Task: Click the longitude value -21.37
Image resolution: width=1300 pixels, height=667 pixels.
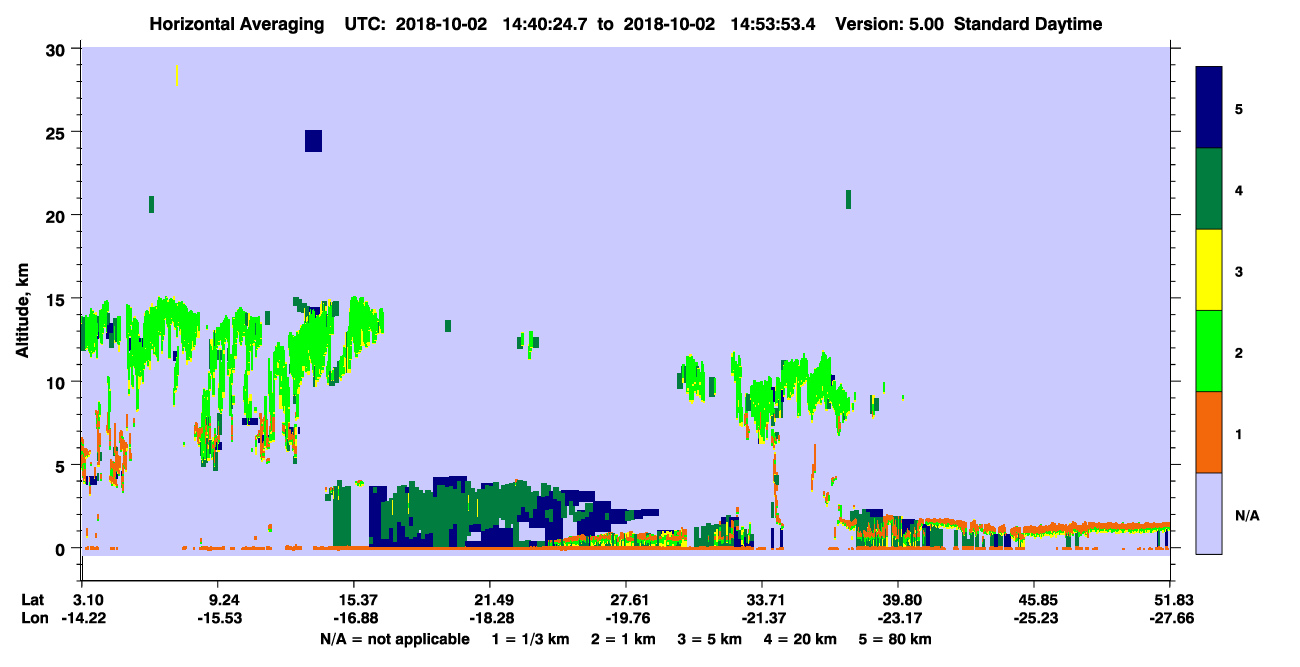Action: pos(762,618)
